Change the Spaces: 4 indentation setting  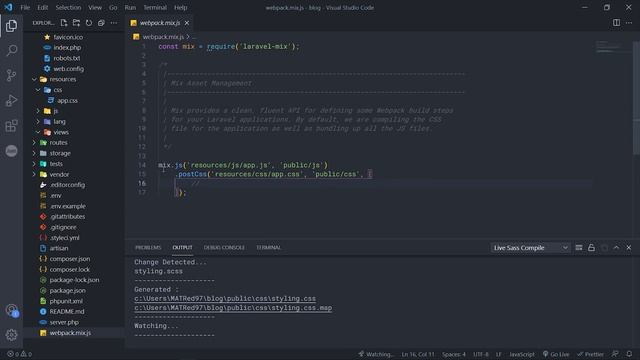(x=454, y=354)
